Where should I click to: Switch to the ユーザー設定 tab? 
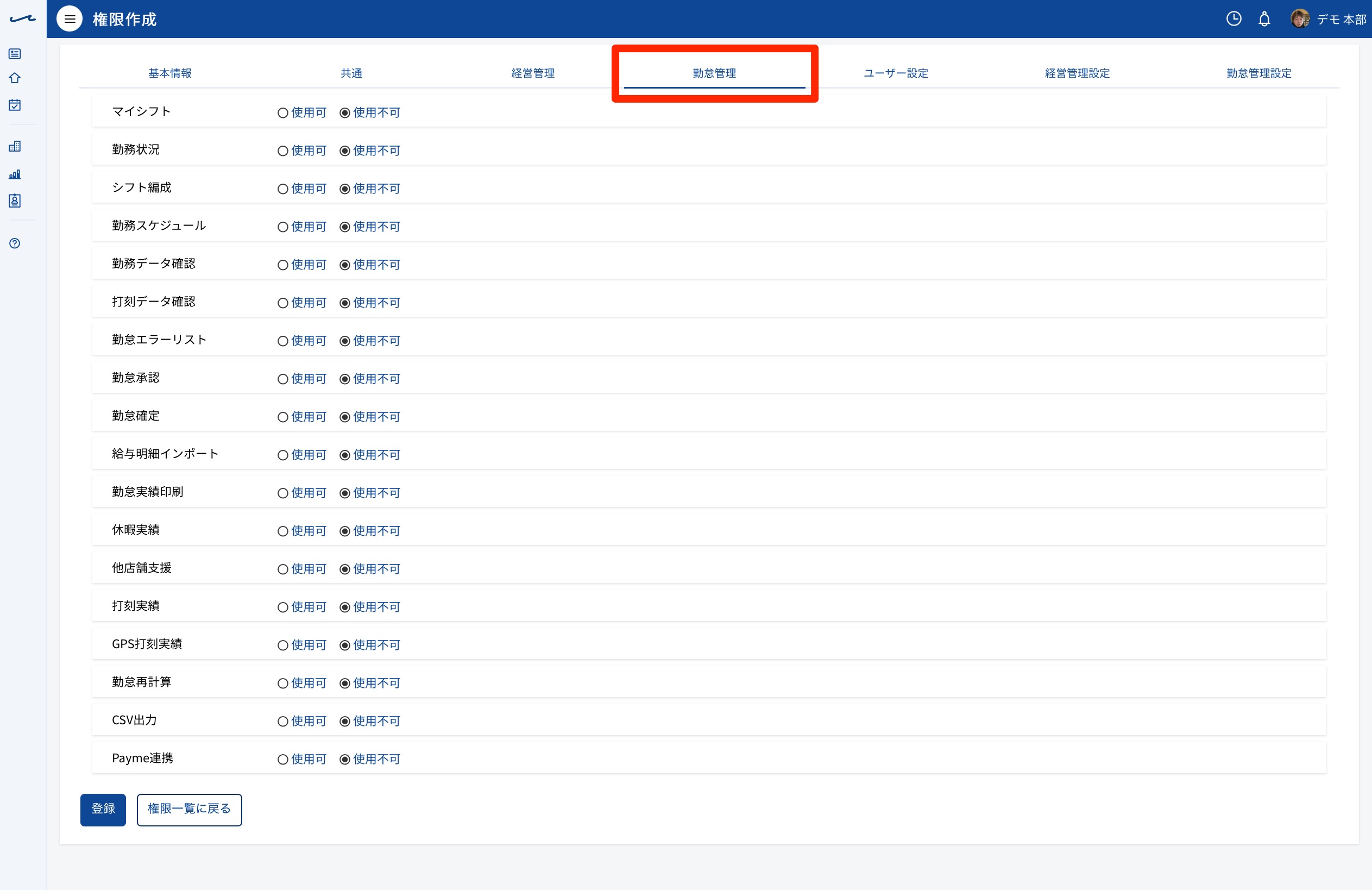pos(896,73)
